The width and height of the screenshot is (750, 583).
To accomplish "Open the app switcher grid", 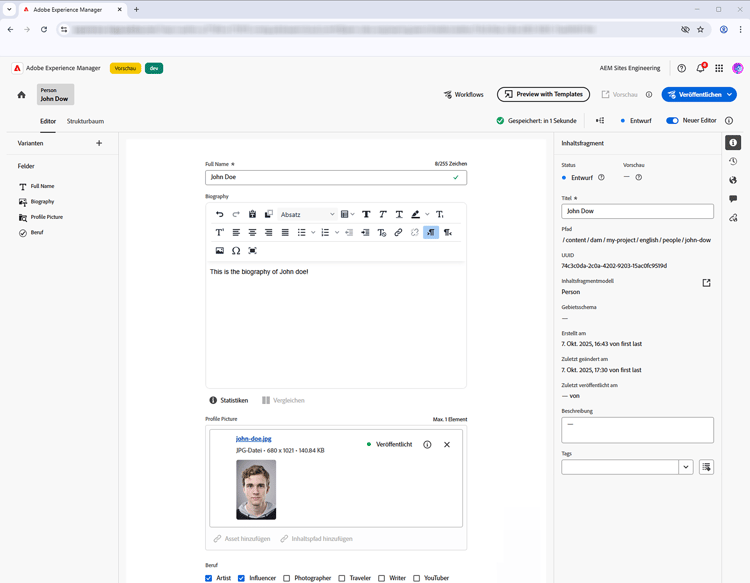I will click(x=719, y=68).
